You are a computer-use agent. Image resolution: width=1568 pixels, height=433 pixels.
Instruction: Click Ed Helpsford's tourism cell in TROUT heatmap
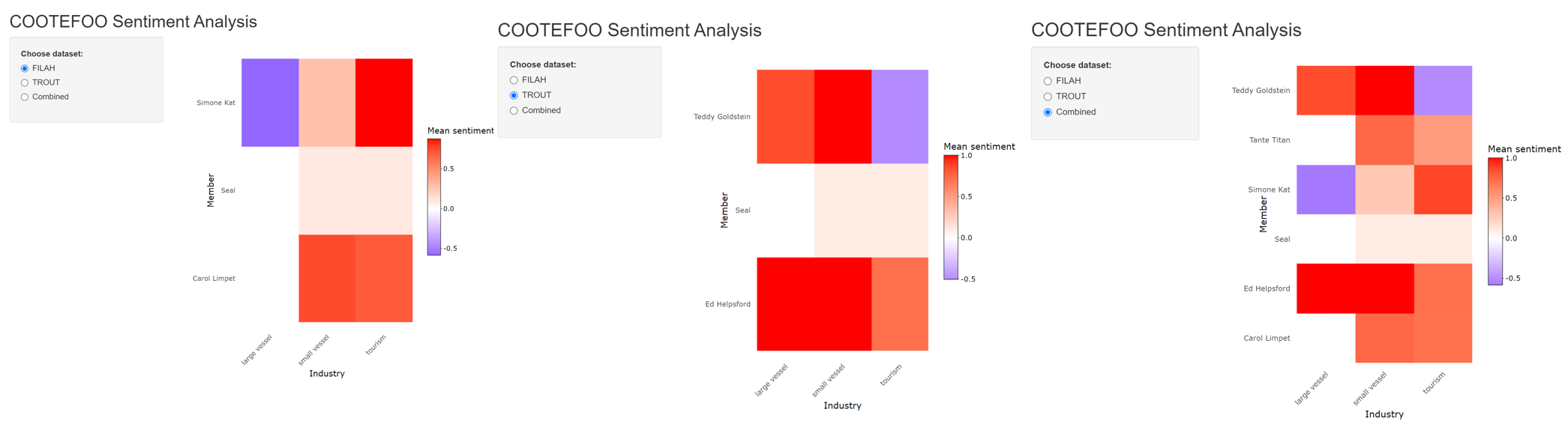pyautogui.click(x=900, y=304)
